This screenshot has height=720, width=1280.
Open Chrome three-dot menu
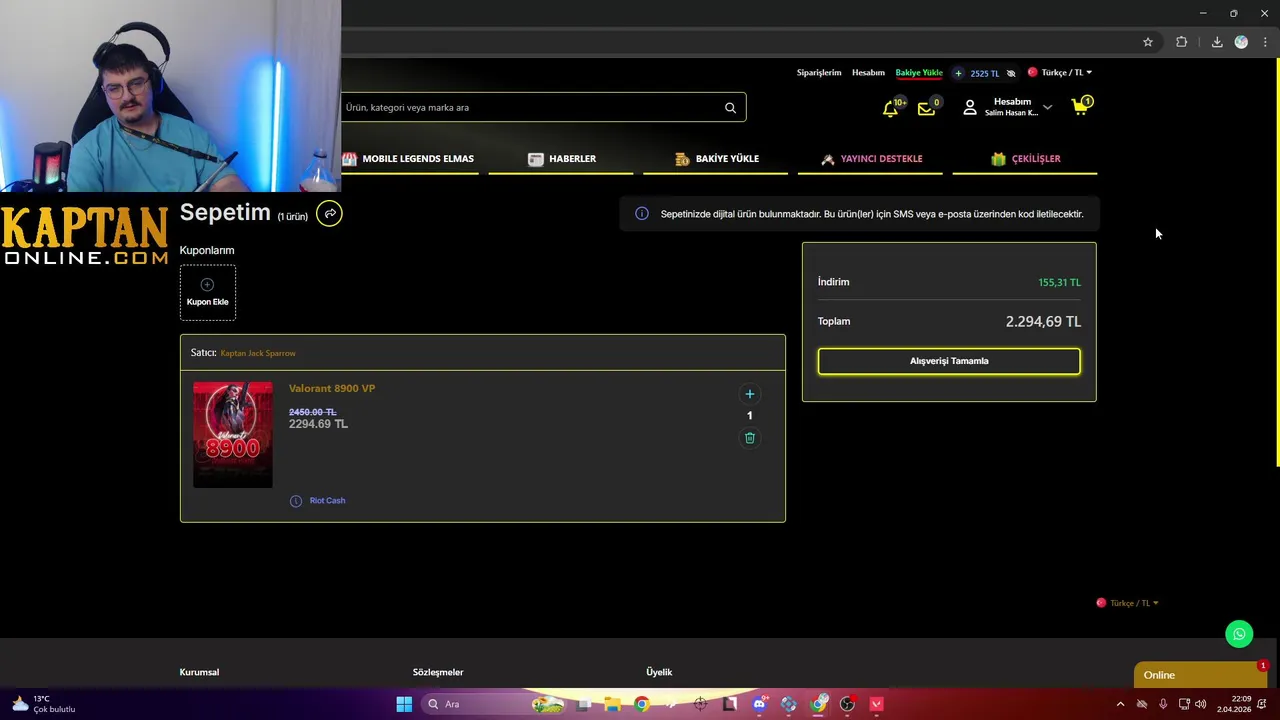pos(1265,42)
